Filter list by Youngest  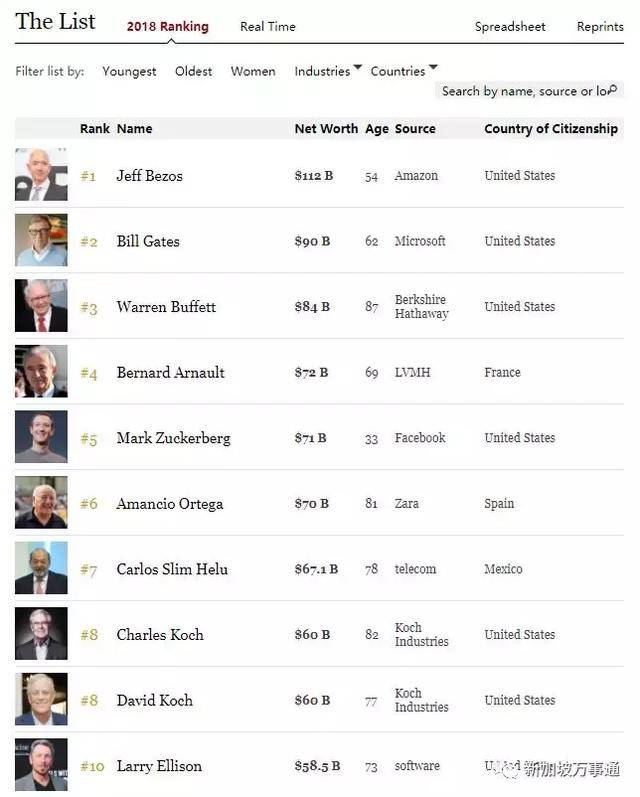129,71
